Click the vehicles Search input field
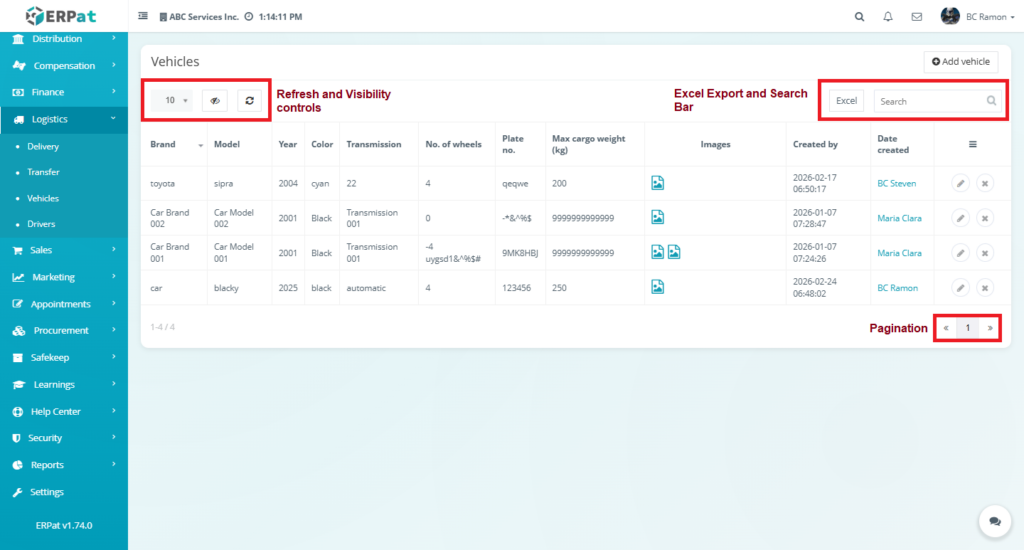1024x550 pixels. pyautogui.click(x=927, y=101)
